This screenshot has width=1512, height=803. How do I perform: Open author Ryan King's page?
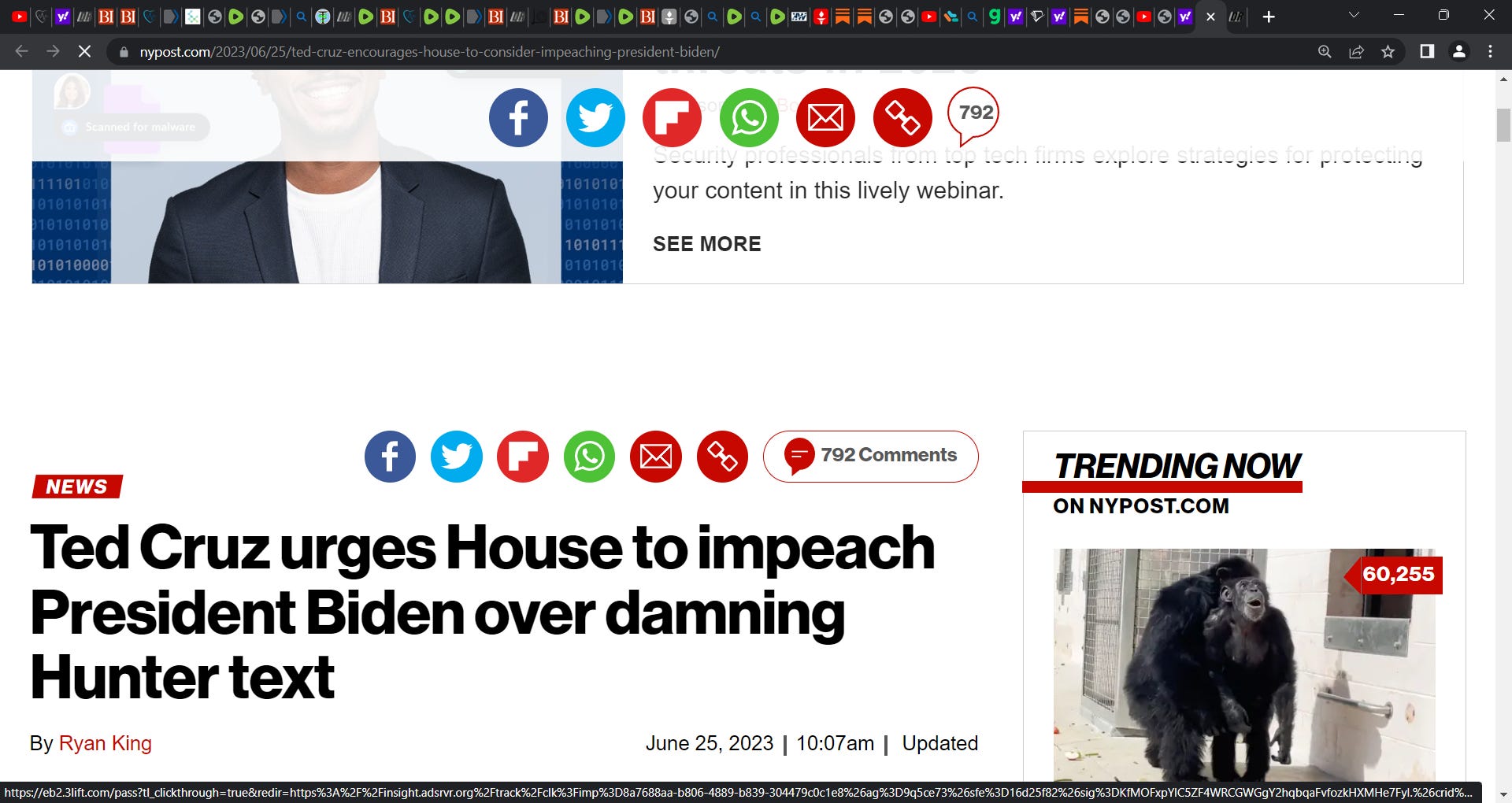[106, 743]
